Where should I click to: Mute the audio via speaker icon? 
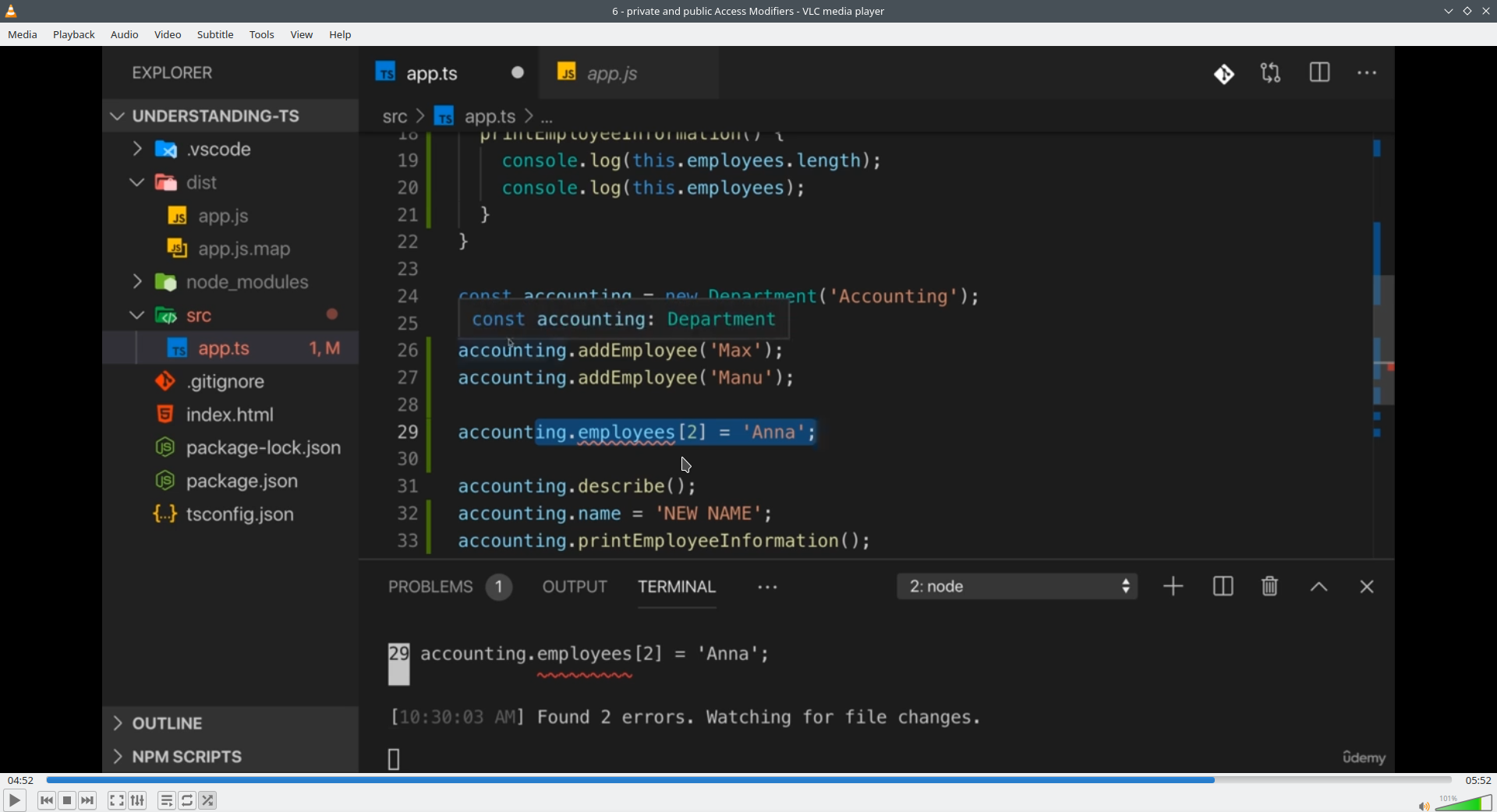pyautogui.click(x=1424, y=806)
